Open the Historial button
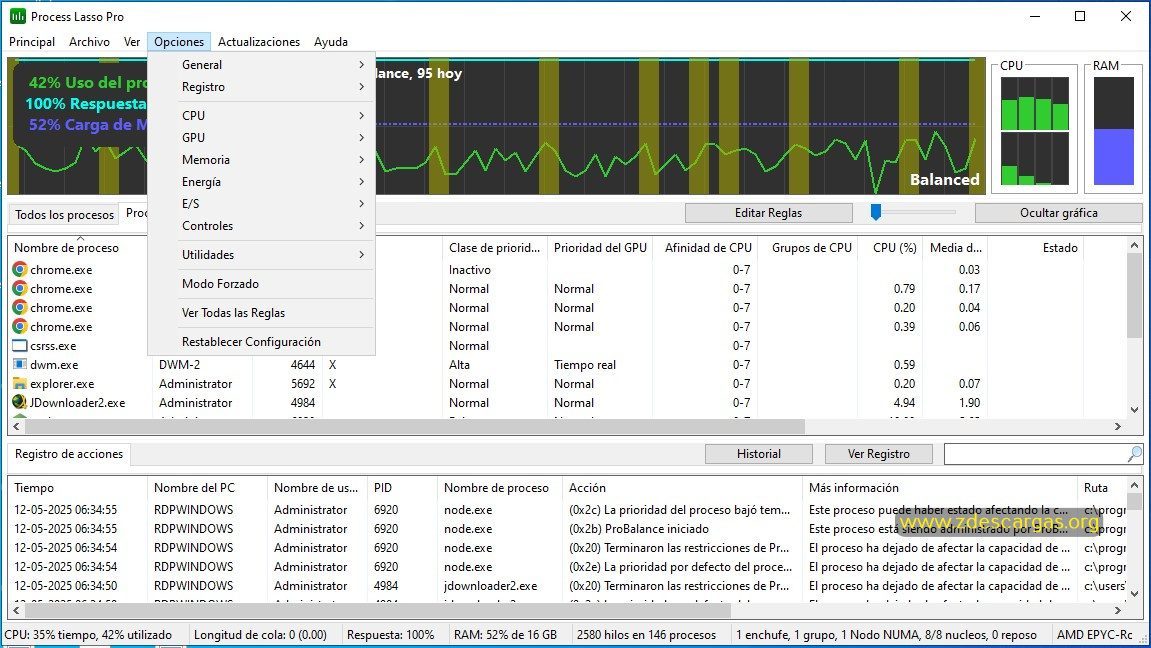1151x648 pixels. click(x=758, y=454)
